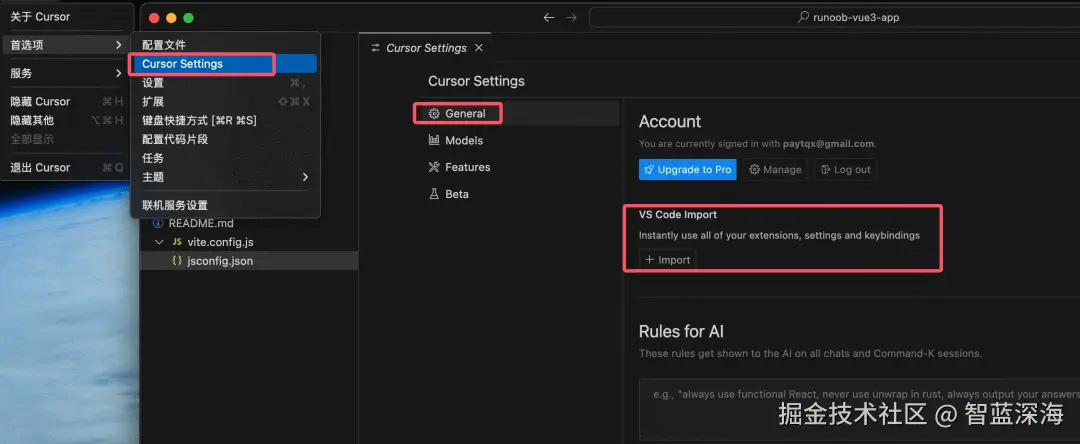The height and width of the screenshot is (444, 1080).
Task: Click the chart icon beside Models
Action: (x=434, y=140)
